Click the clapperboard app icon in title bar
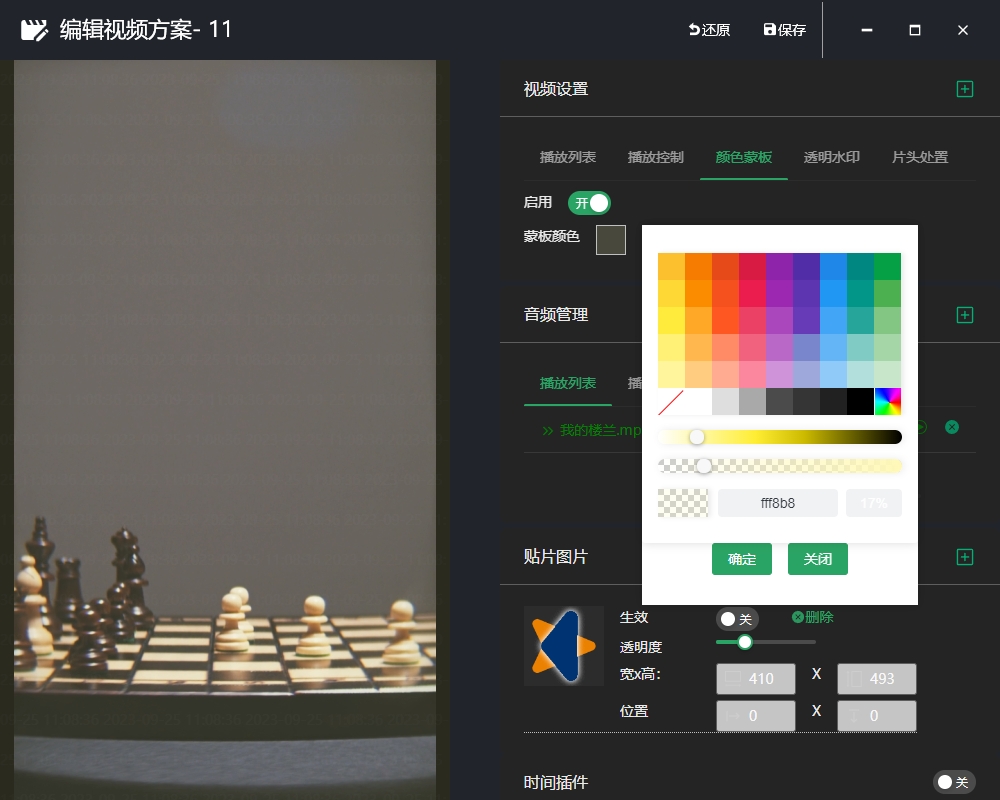 coord(34,30)
